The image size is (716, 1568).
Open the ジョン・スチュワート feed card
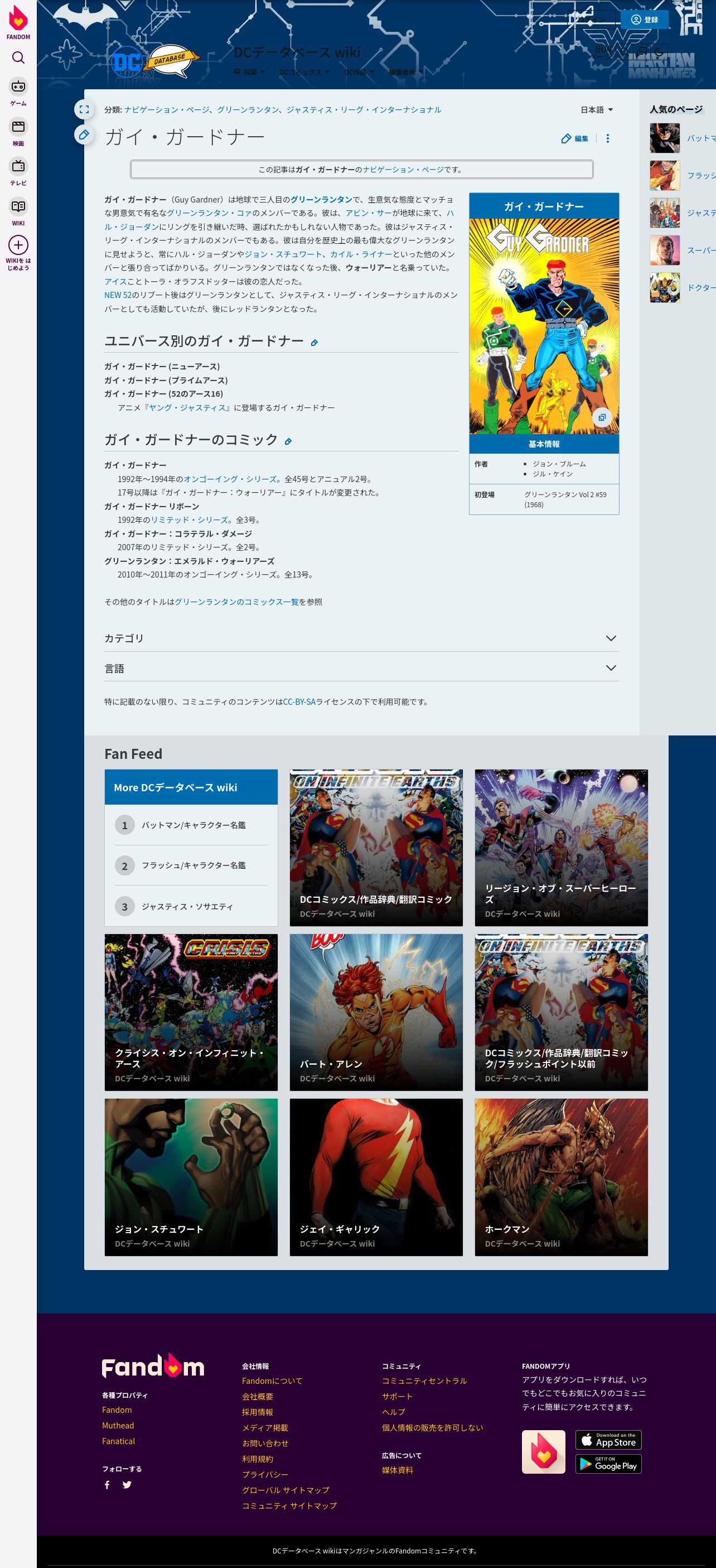click(191, 1177)
